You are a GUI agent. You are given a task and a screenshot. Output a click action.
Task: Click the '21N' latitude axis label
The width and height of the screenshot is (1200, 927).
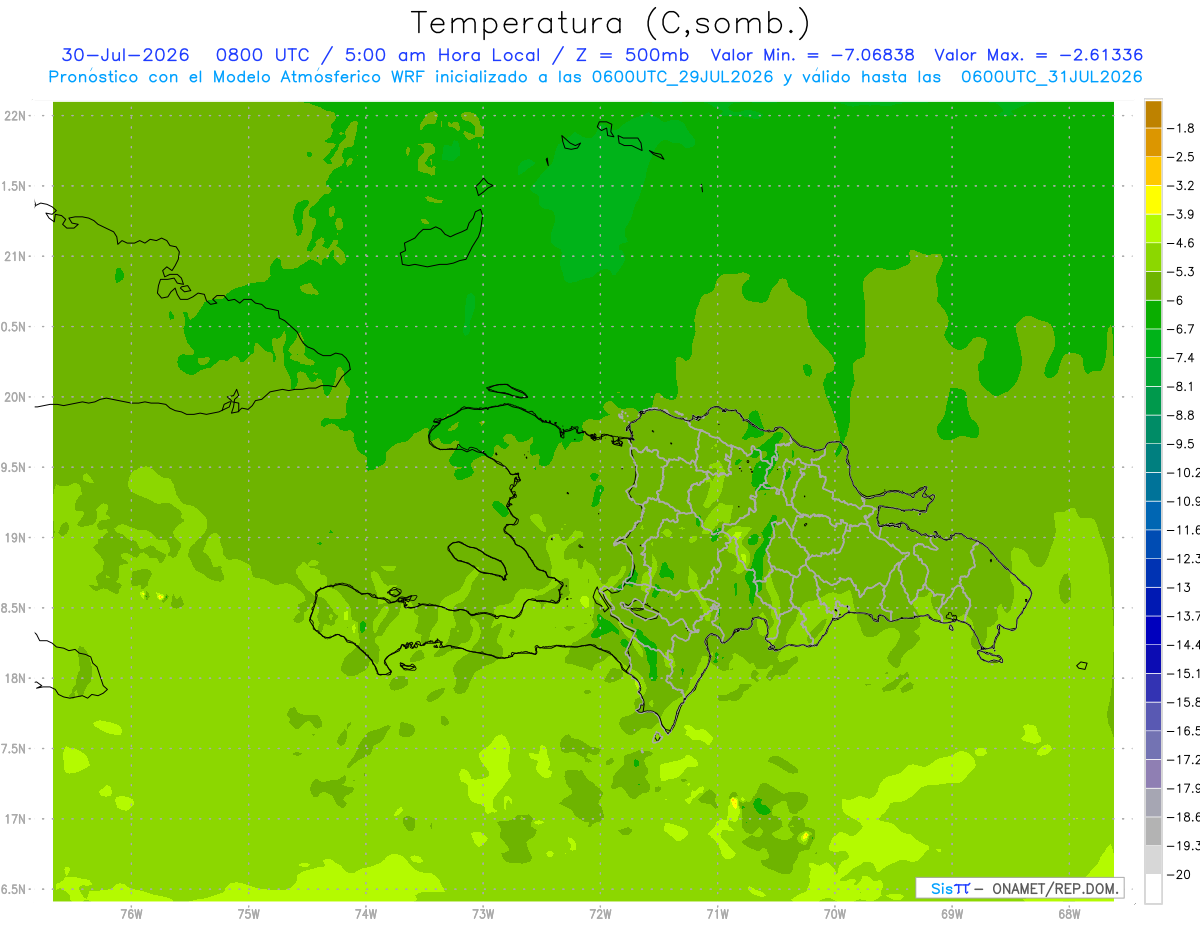pyautogui.click(x=15, y=256)
